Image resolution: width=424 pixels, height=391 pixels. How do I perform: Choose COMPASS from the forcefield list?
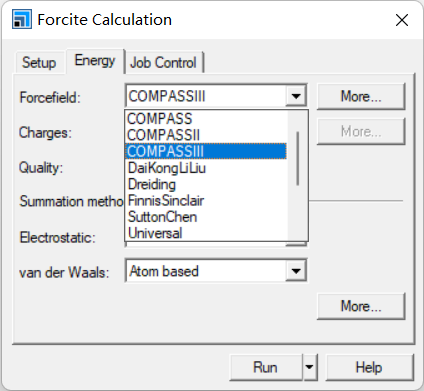click(206, 118)
